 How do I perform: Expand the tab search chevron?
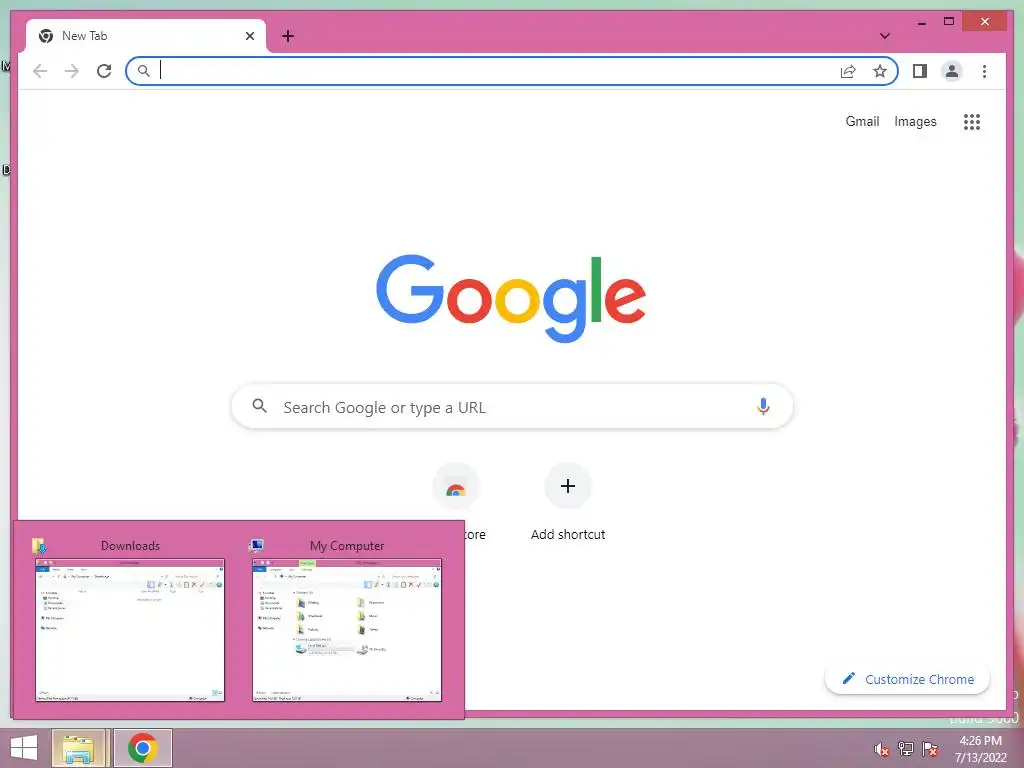884,36
